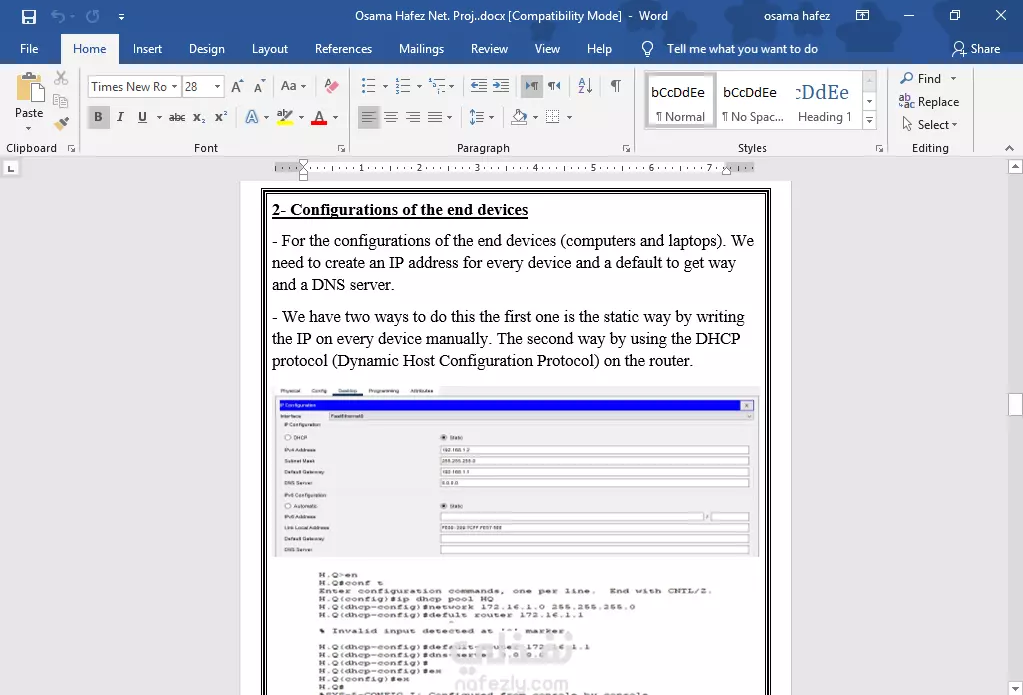Click the Paste clipboard icon
The image size is (1023, 695).
[x=29, y=87]
